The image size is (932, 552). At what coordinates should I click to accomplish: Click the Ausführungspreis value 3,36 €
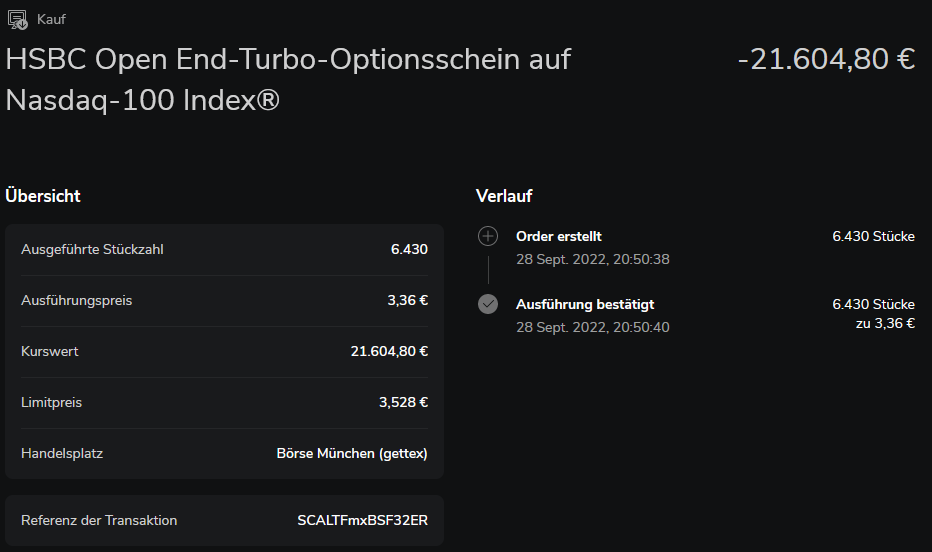pos(407,300)
